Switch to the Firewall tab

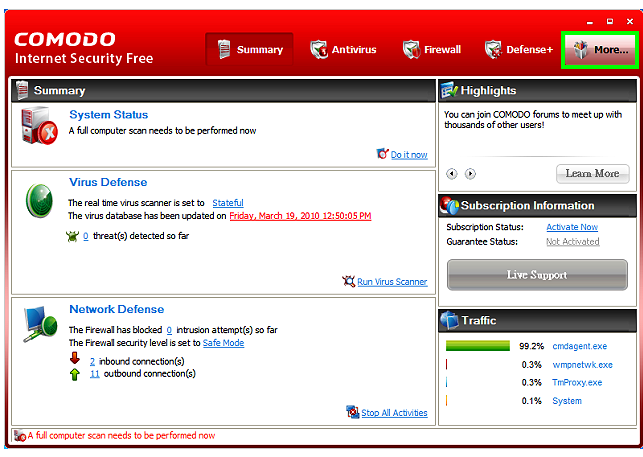tap(431, 50)
